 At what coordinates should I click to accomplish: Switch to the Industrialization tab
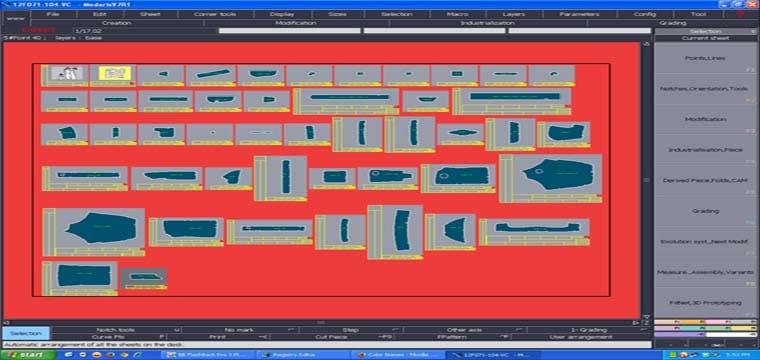pos(488,23)
